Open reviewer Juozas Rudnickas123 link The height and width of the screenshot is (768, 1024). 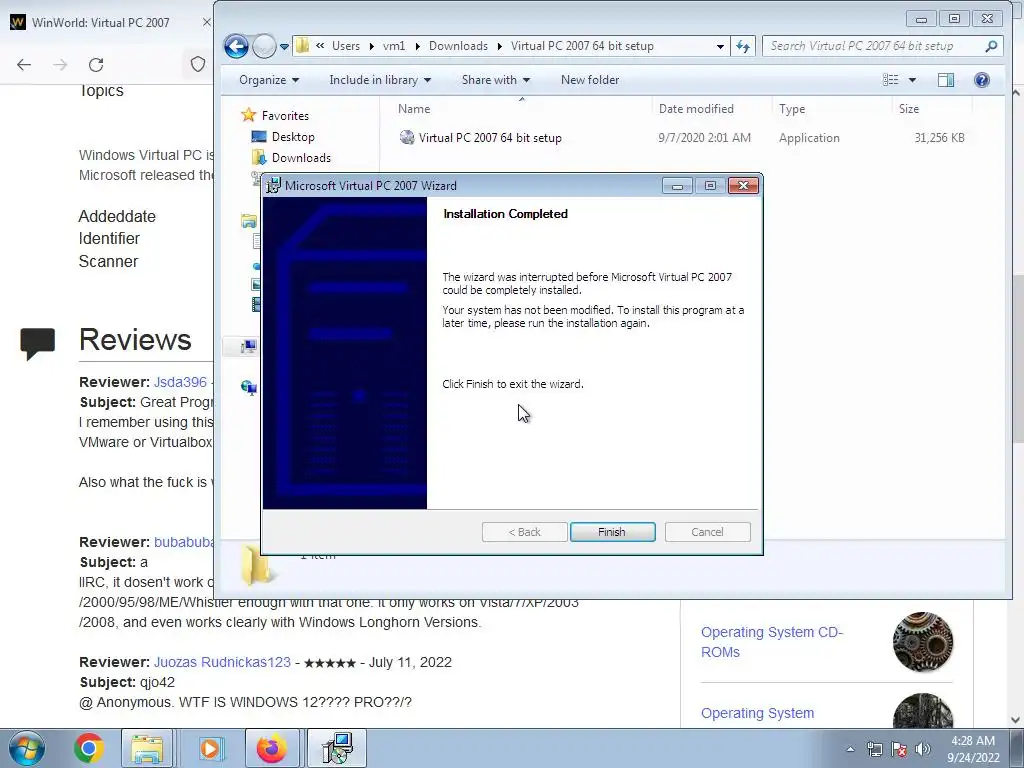click(222, 662)
